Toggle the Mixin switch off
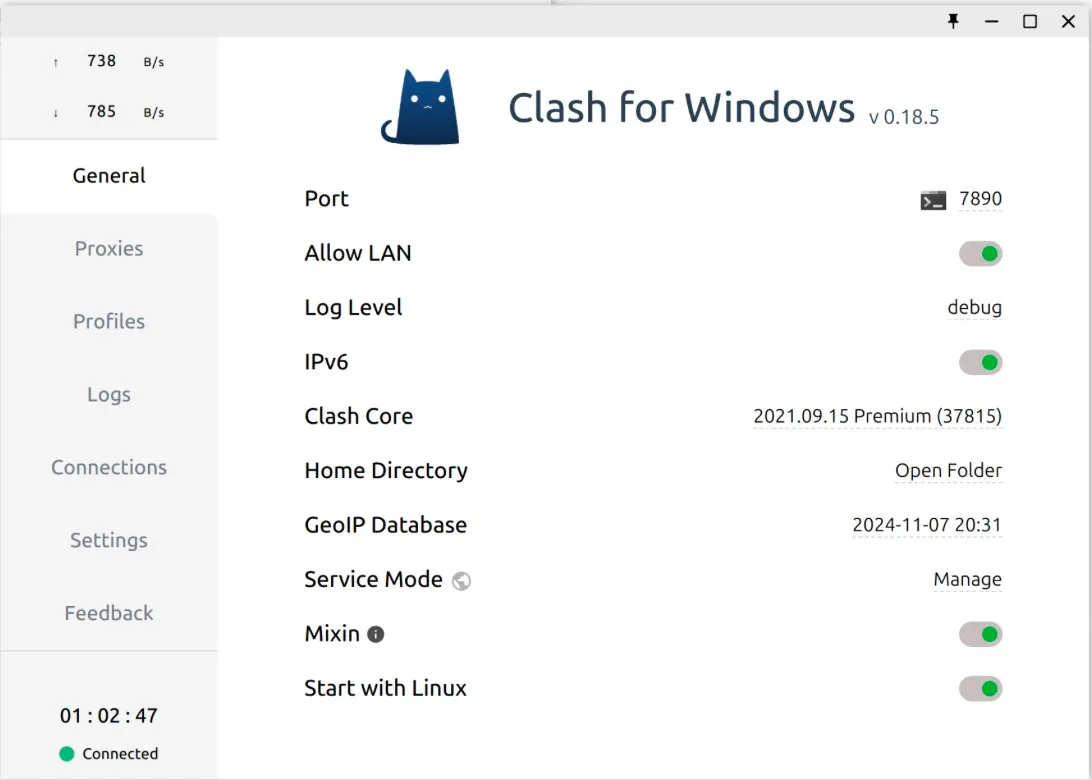The image size is (1092, 780). coord(980,634)
